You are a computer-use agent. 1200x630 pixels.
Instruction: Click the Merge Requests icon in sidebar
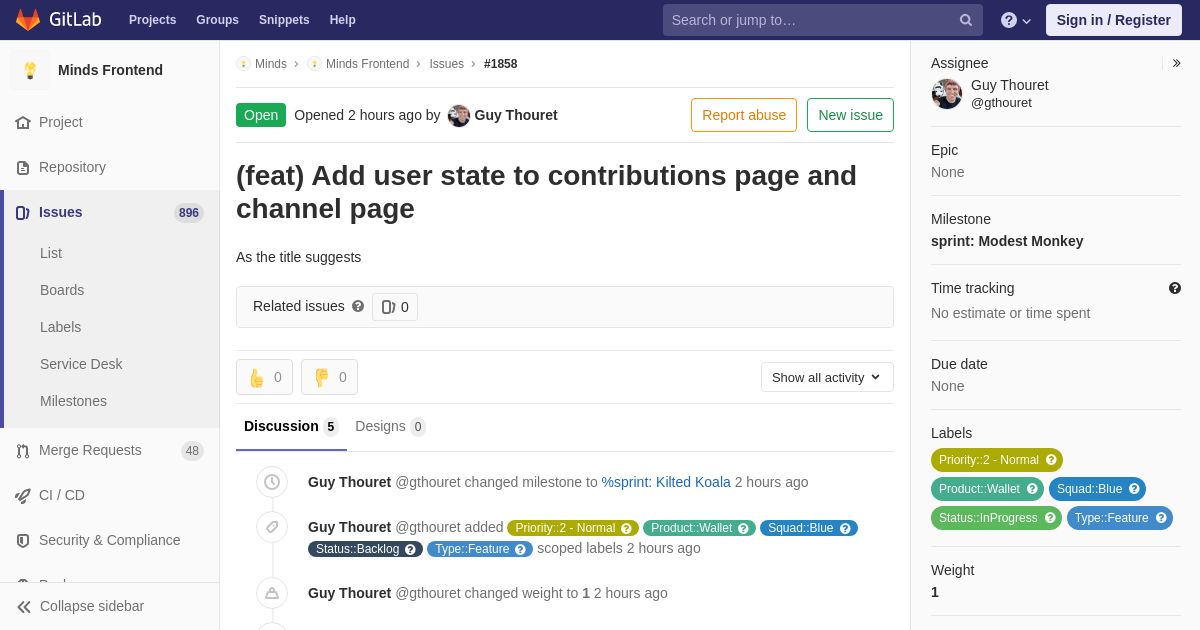tap(23, 450)
